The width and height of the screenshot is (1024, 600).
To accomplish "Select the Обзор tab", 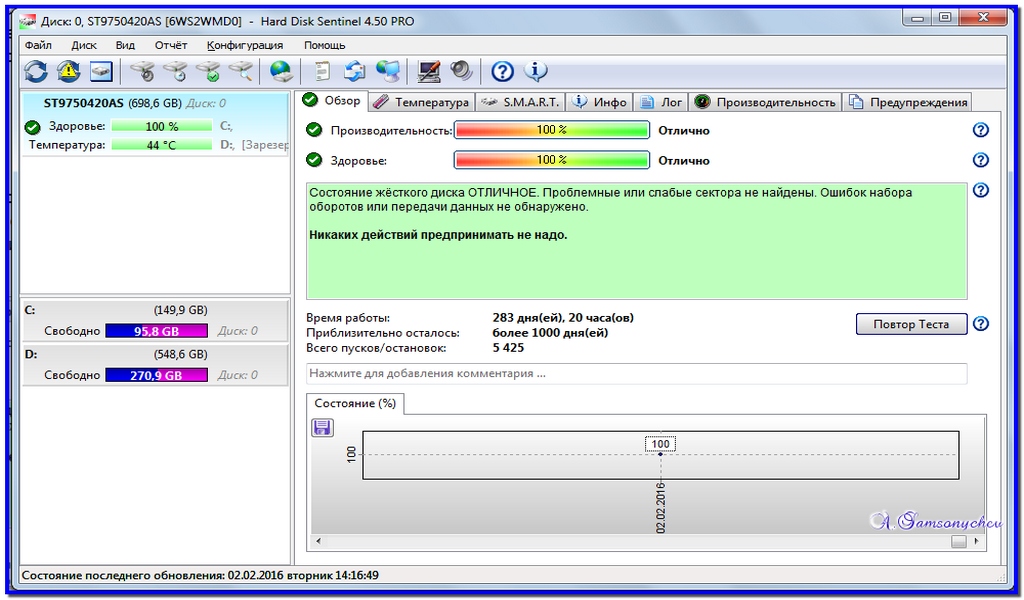I will (x=332, y=101).
